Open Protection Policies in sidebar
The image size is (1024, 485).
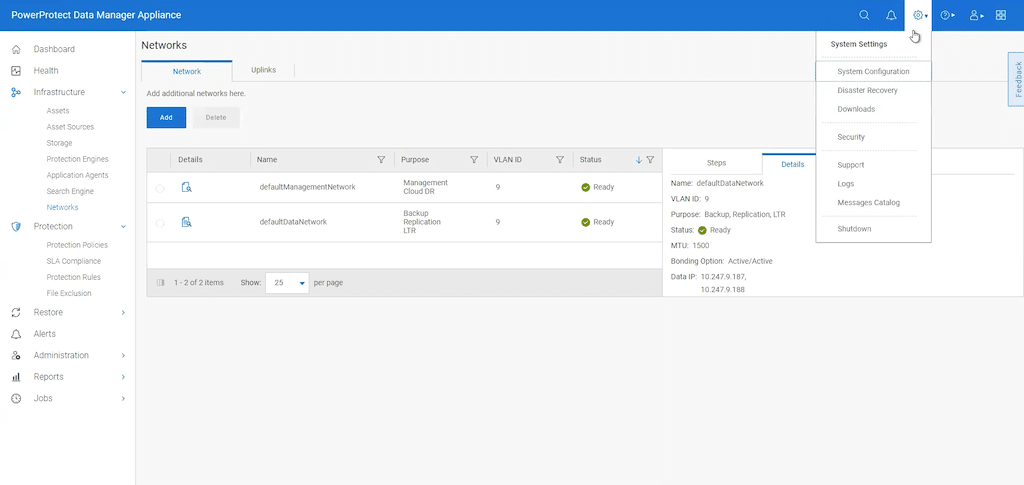click(77, 245)
